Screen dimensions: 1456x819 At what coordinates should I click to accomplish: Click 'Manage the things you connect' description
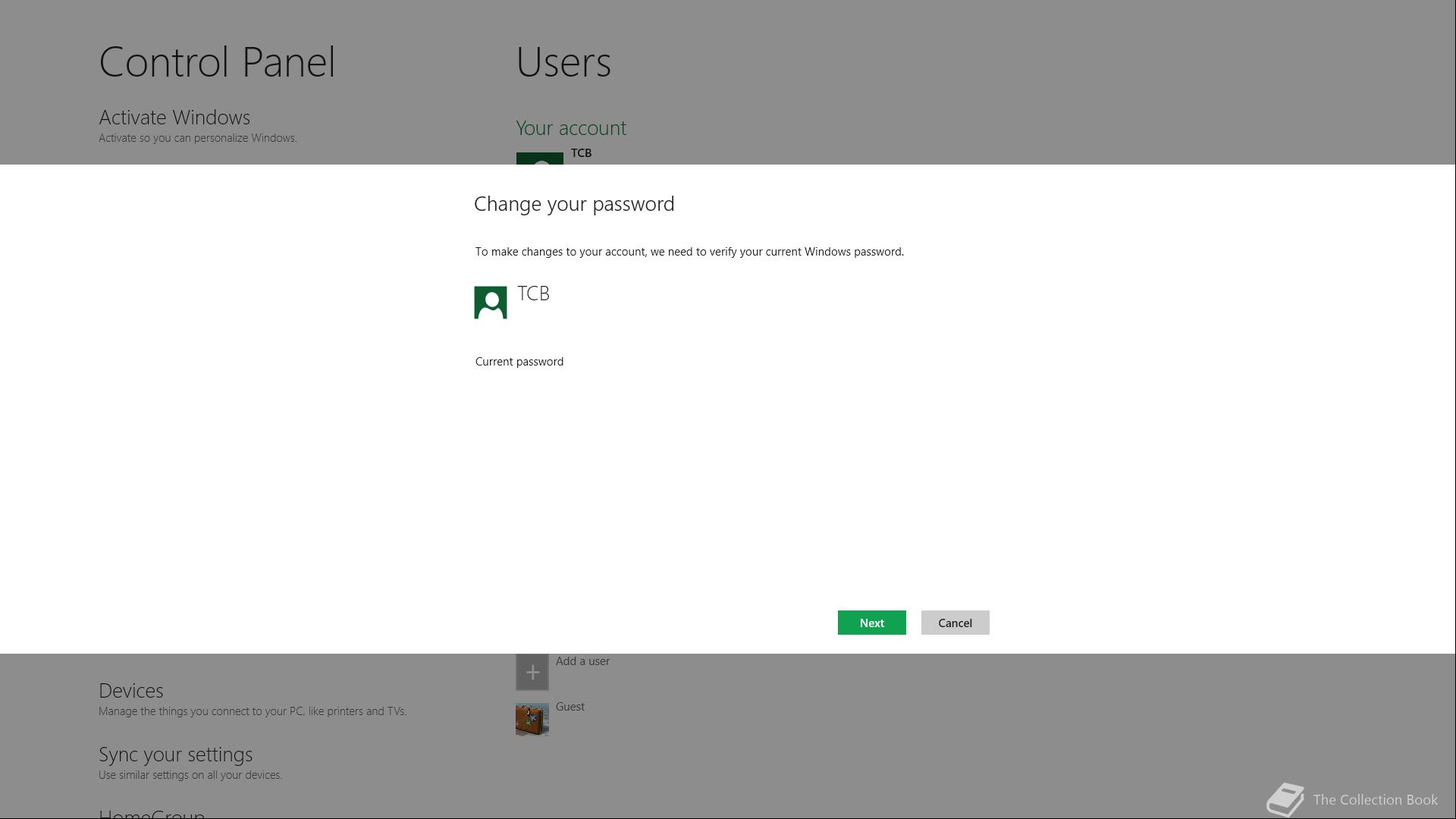pyautogui.click(x=253, y=711)
